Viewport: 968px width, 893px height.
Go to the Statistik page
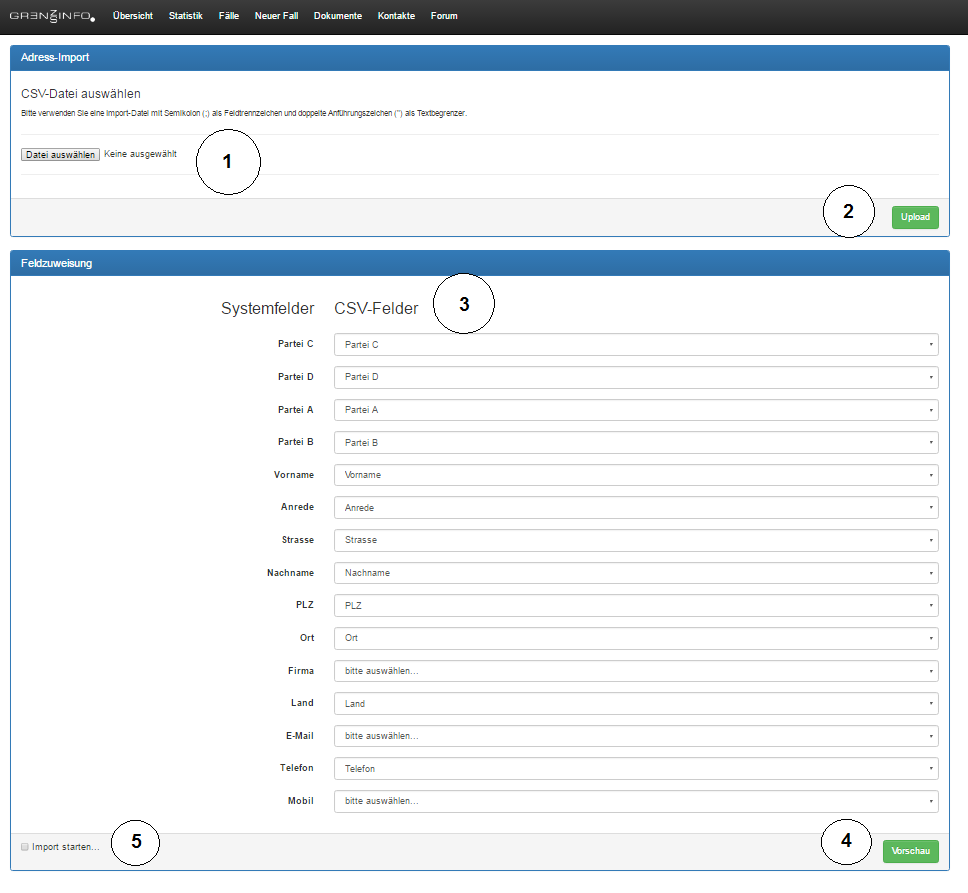(x=186, y=16)
